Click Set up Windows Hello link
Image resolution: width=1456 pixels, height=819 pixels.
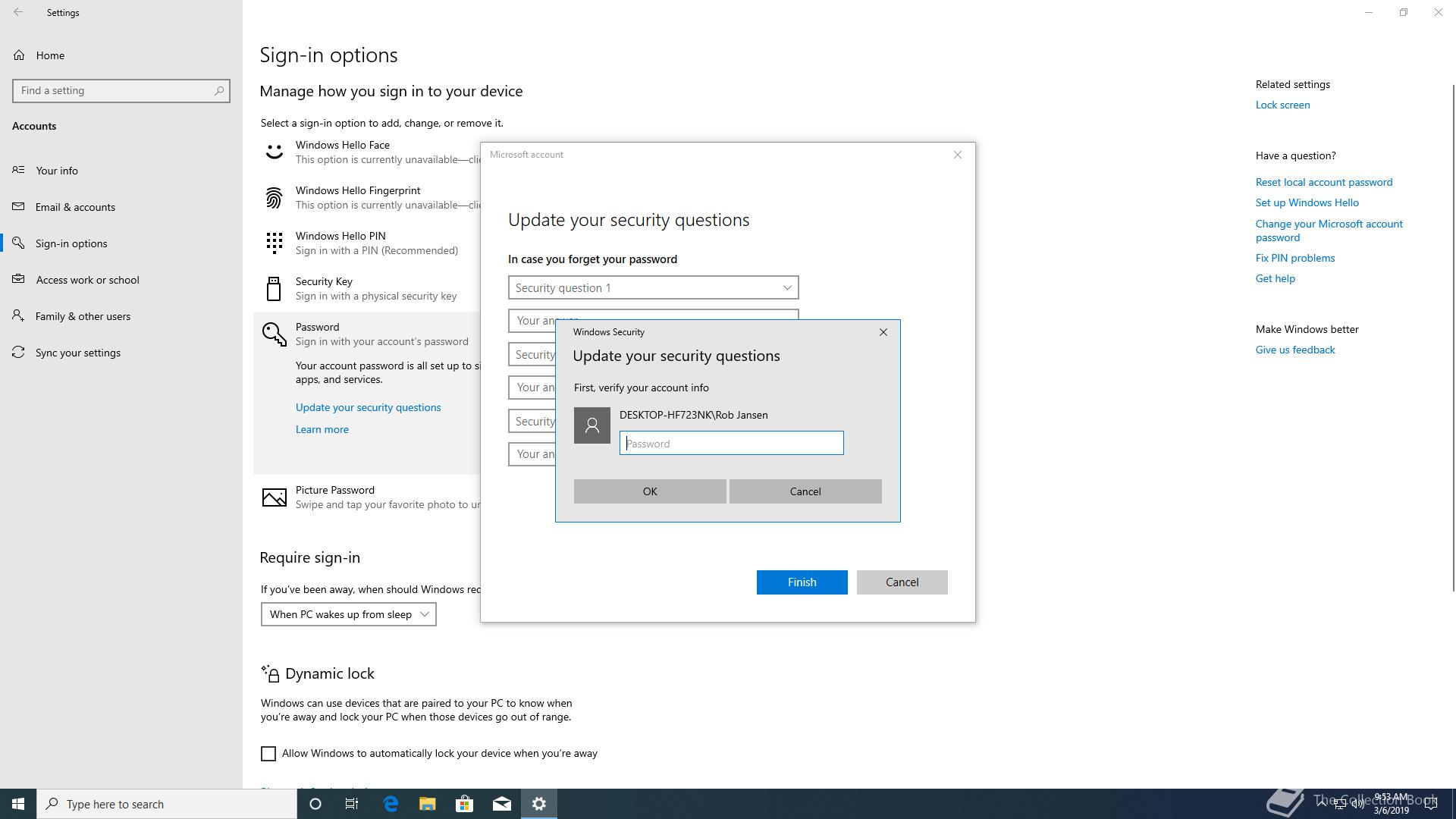point(1307,202)
